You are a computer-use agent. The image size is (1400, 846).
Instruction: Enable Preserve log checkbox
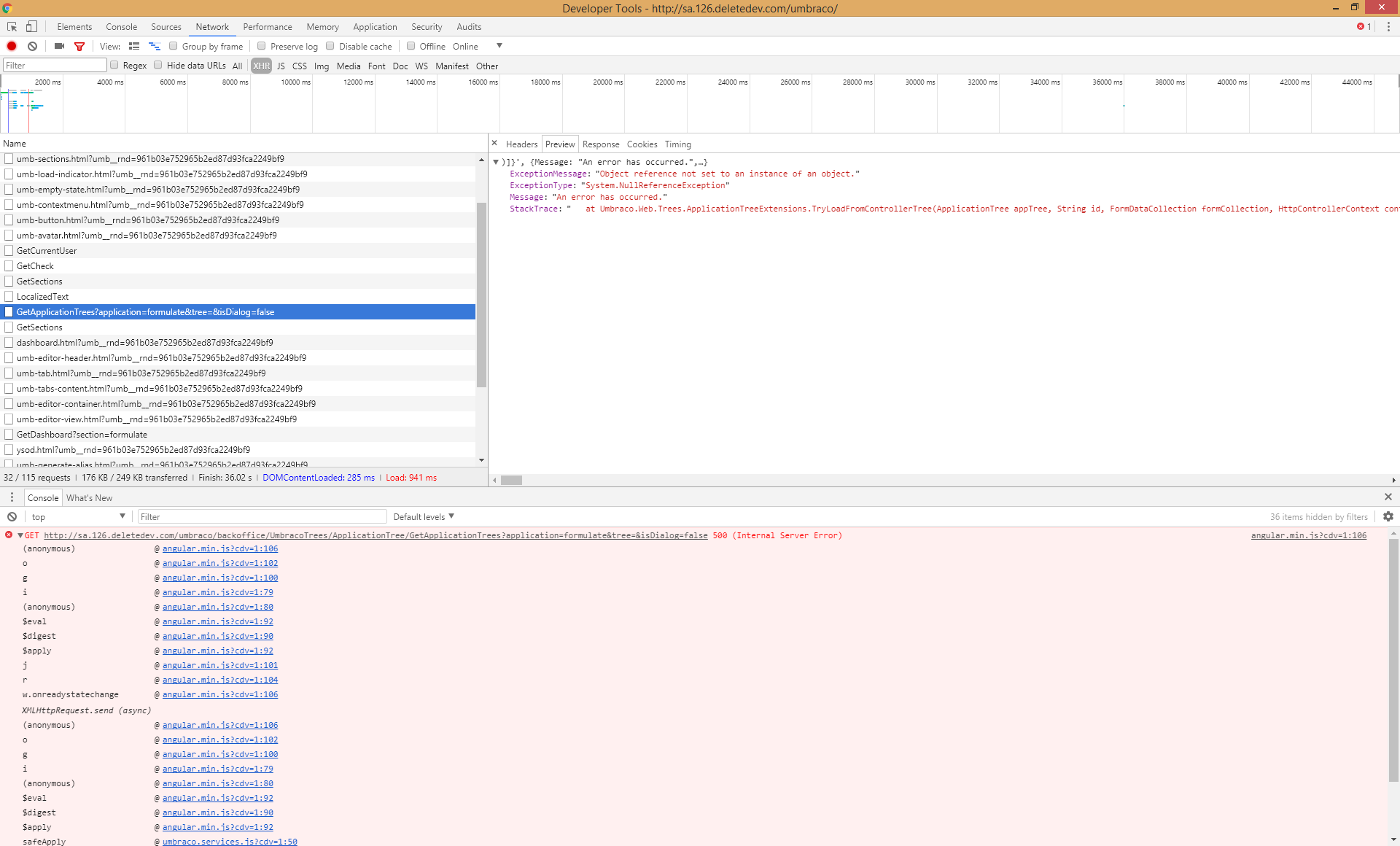click(x=261, y=46)
